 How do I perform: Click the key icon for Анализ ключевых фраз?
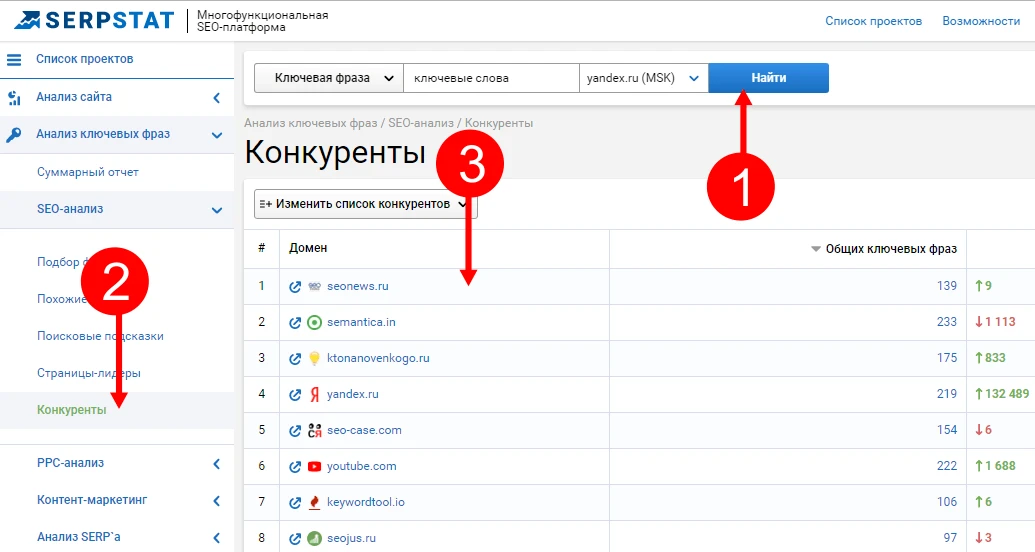(14, 135)
